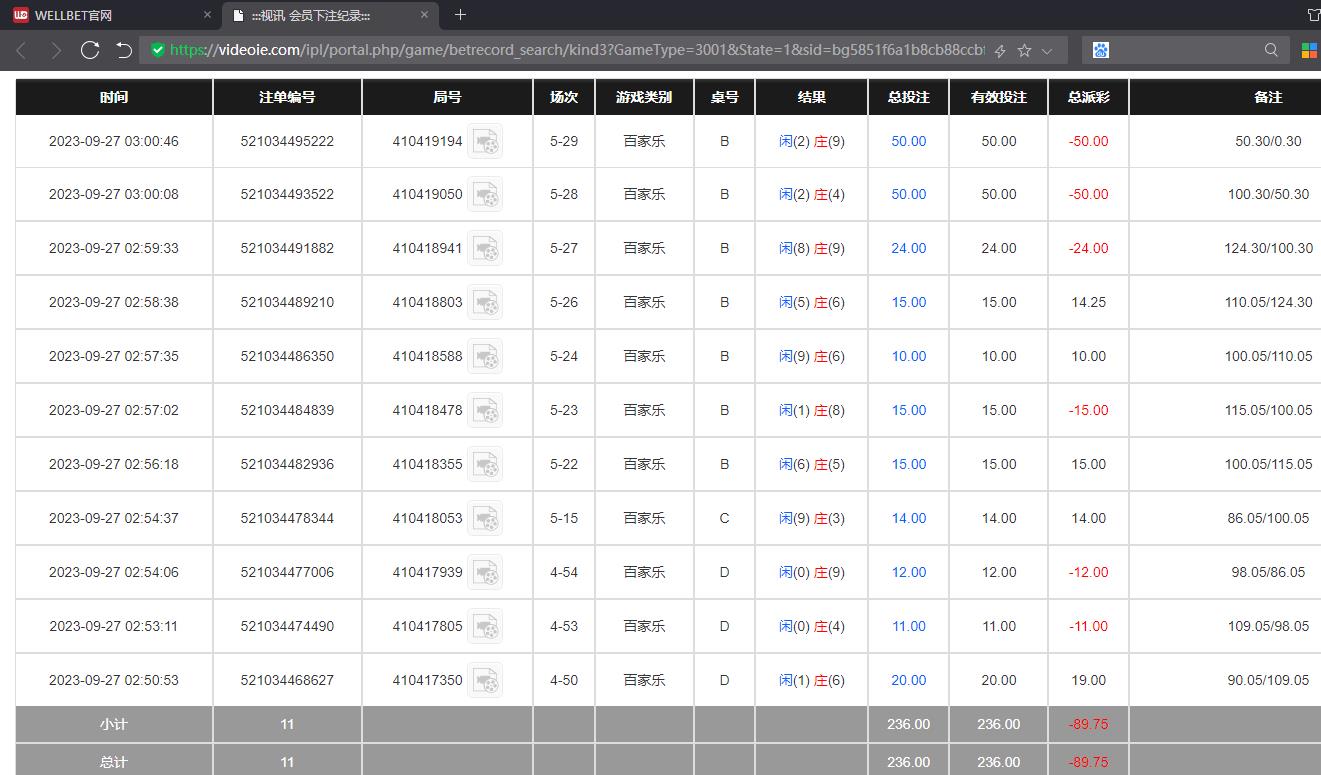
Task: Select the 会员下注纪录 tab
Action: (320, 15)
